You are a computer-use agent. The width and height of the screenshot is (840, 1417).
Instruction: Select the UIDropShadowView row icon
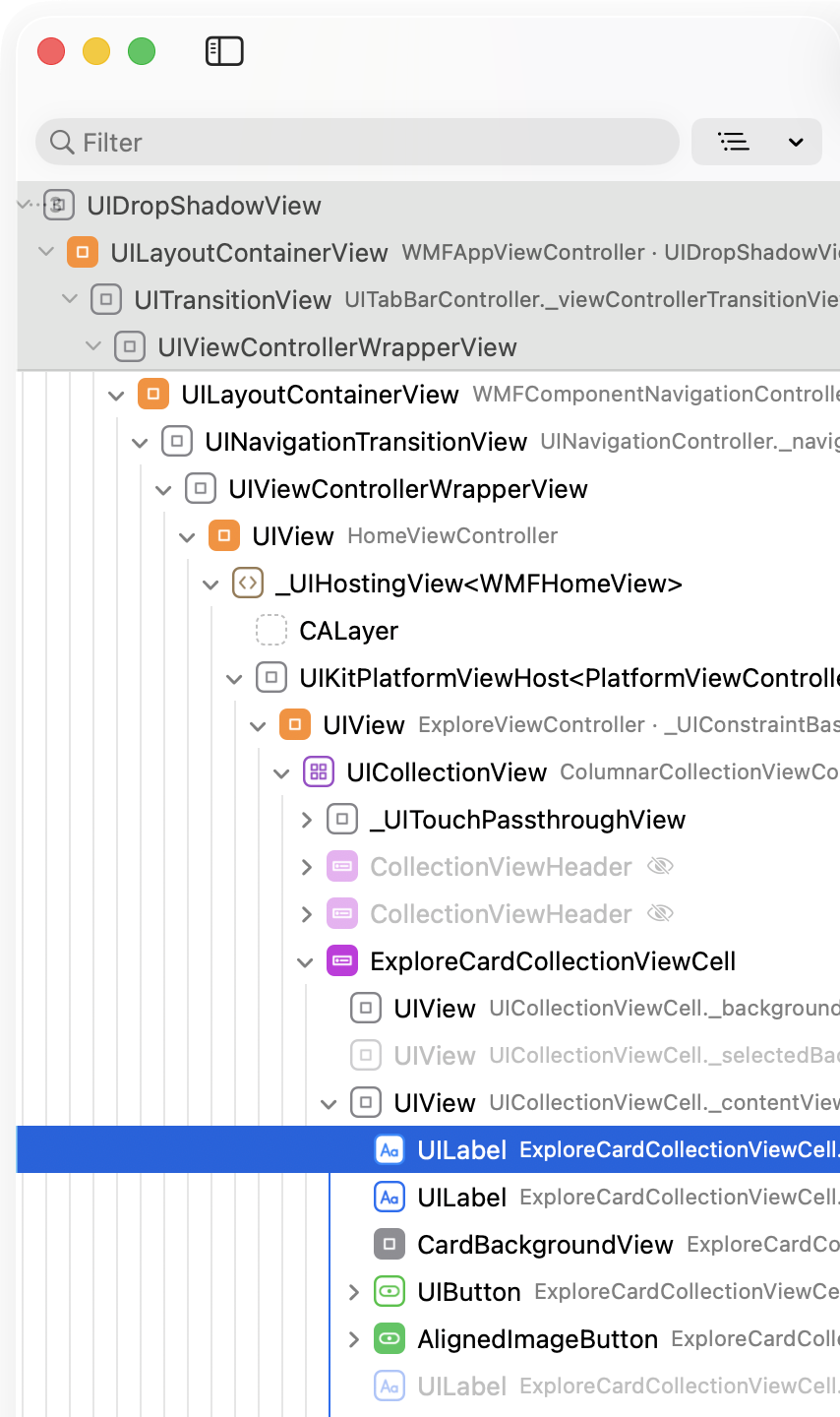pos(59,205)
